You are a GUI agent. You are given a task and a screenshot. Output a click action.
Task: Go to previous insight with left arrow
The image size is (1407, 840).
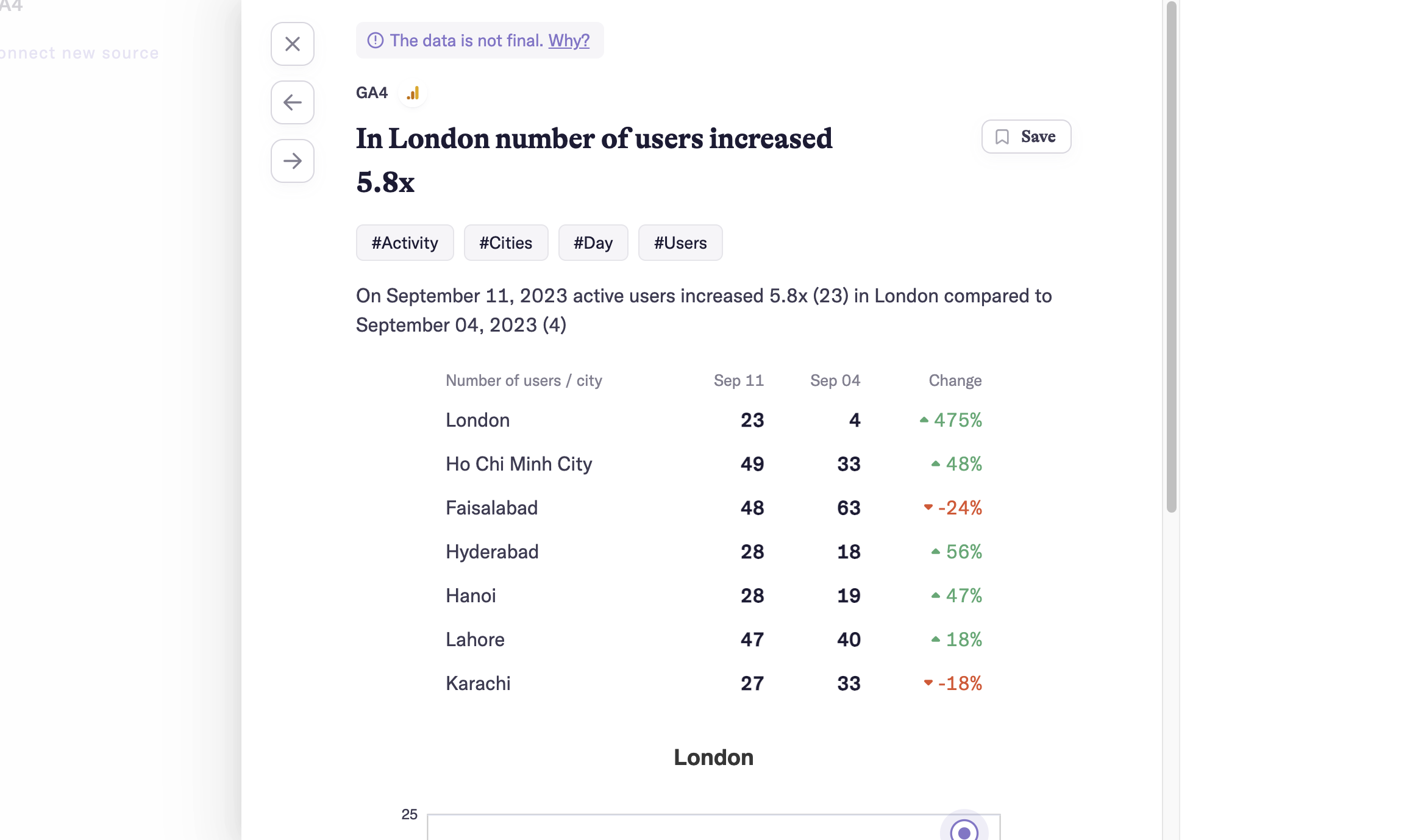click(293, 102)
